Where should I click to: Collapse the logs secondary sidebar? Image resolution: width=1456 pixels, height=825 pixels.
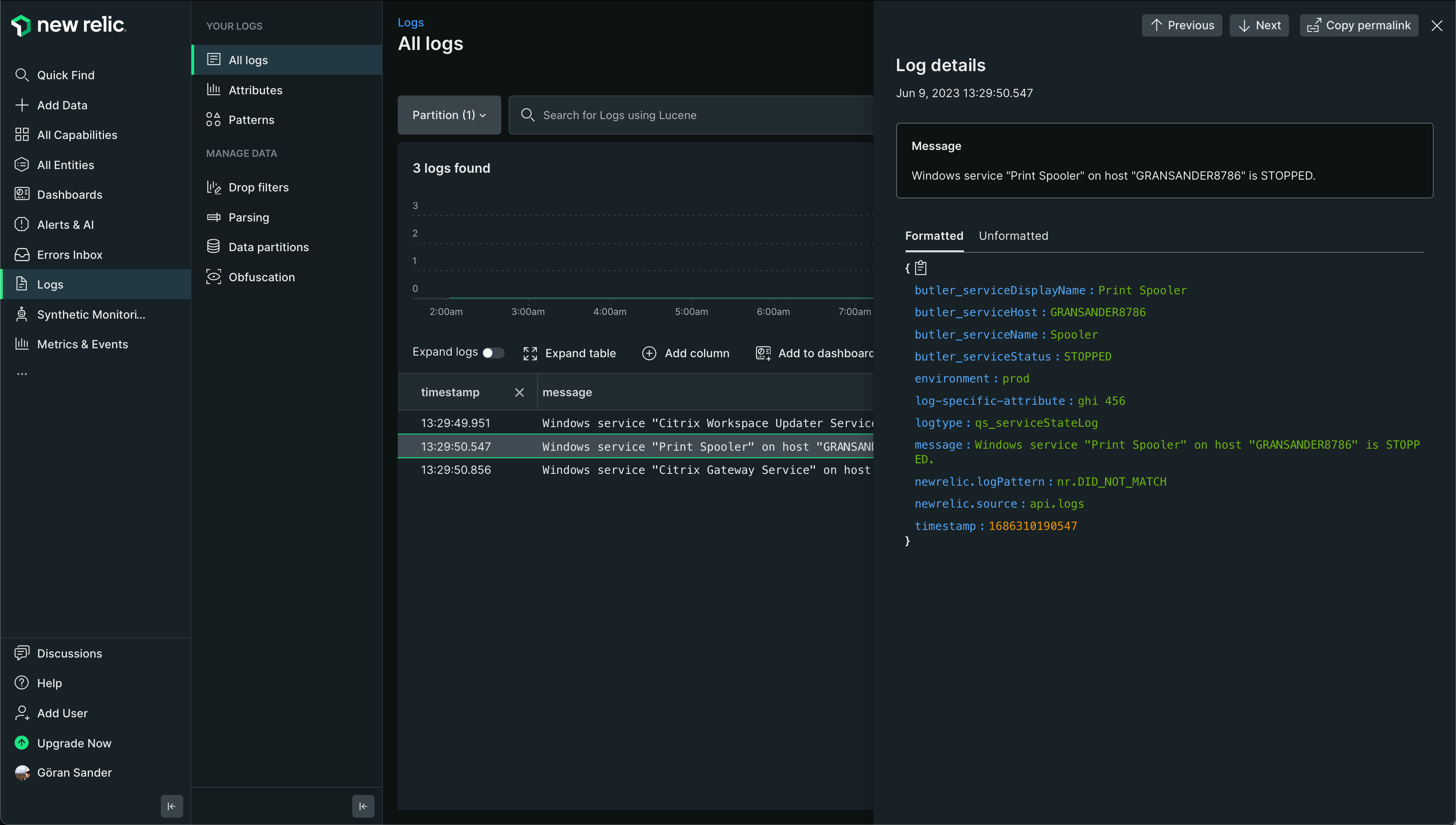coord(363,806)
